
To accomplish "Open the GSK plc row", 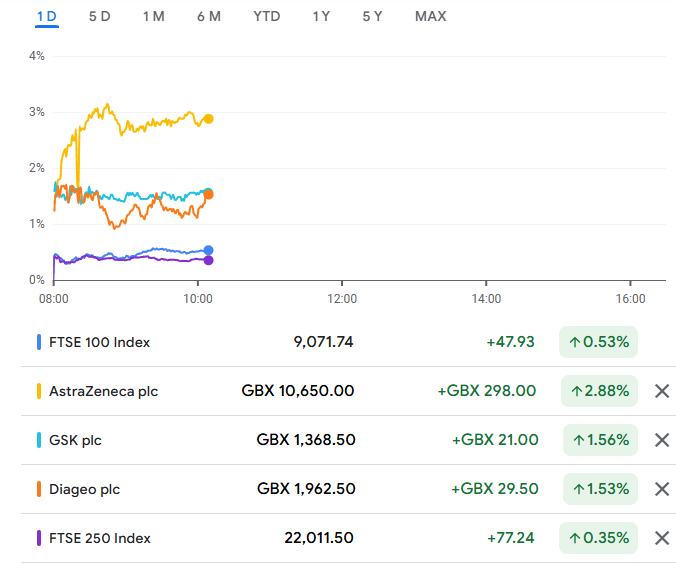I will point(348,440).
